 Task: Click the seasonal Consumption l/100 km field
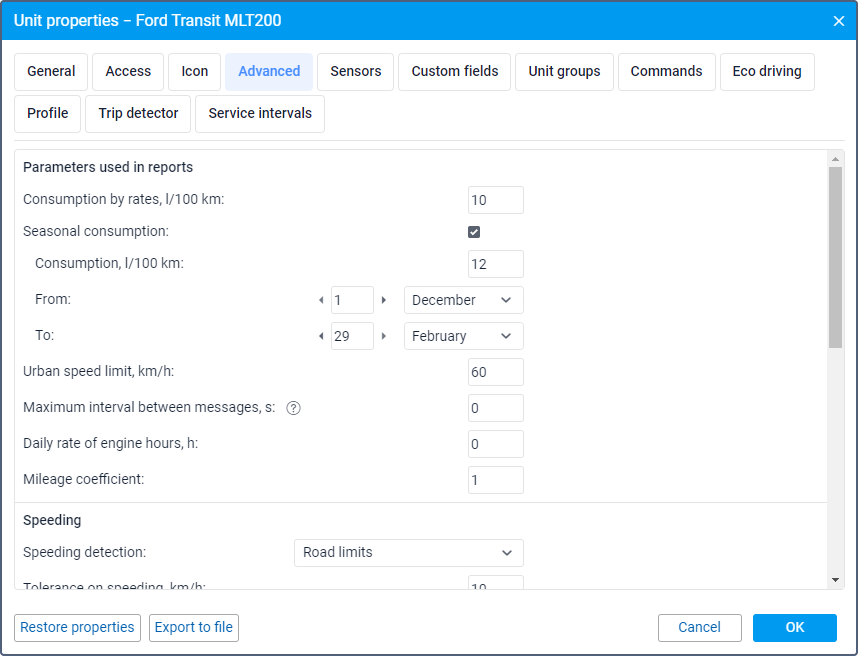coord(496,264)
